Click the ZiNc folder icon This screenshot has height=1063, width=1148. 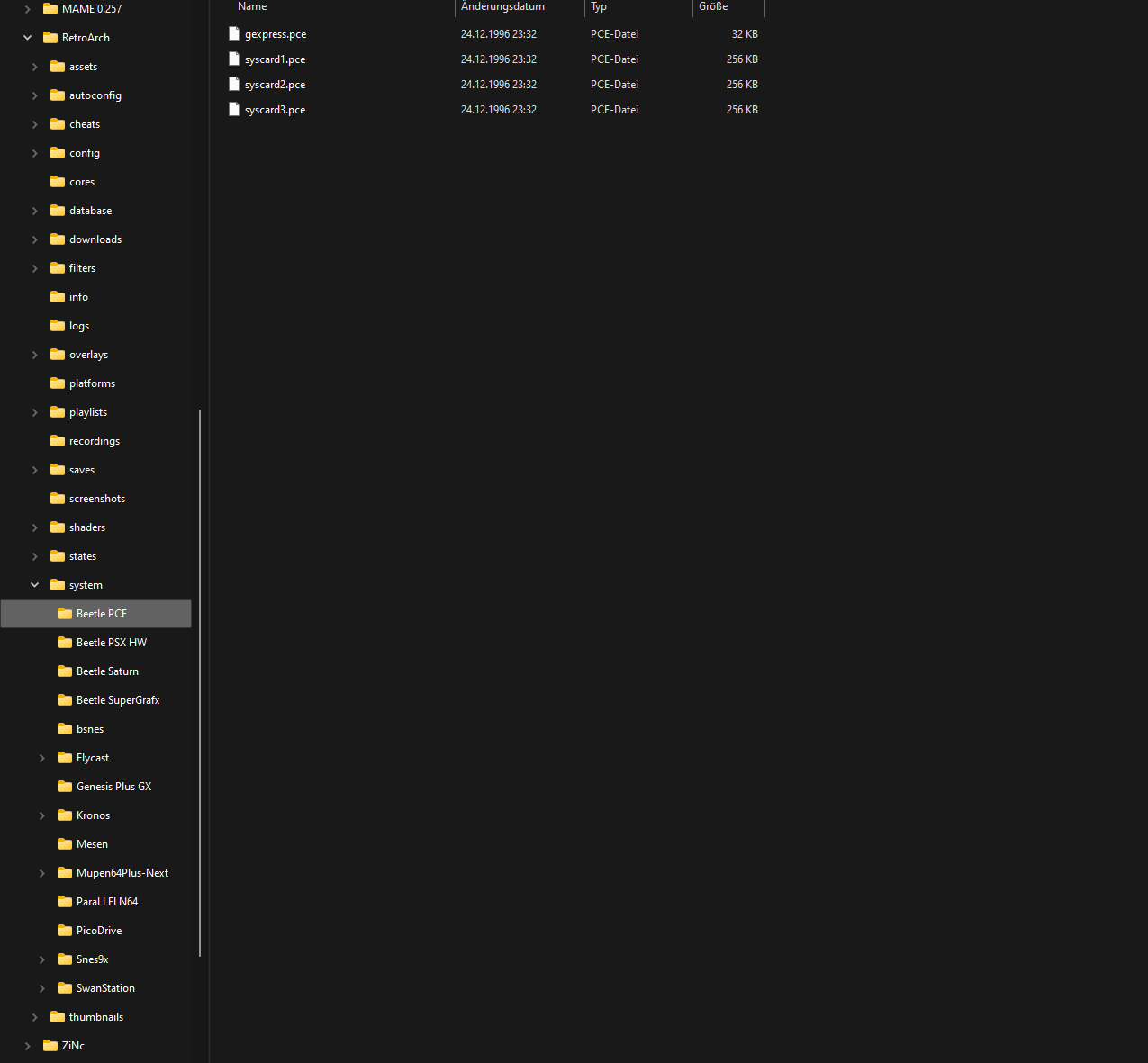[50, 1046]
